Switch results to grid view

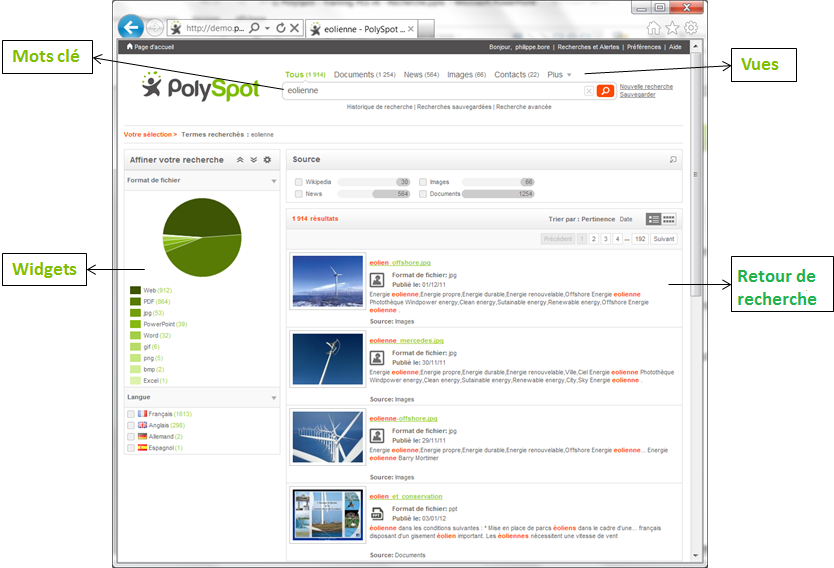(669, 219)
